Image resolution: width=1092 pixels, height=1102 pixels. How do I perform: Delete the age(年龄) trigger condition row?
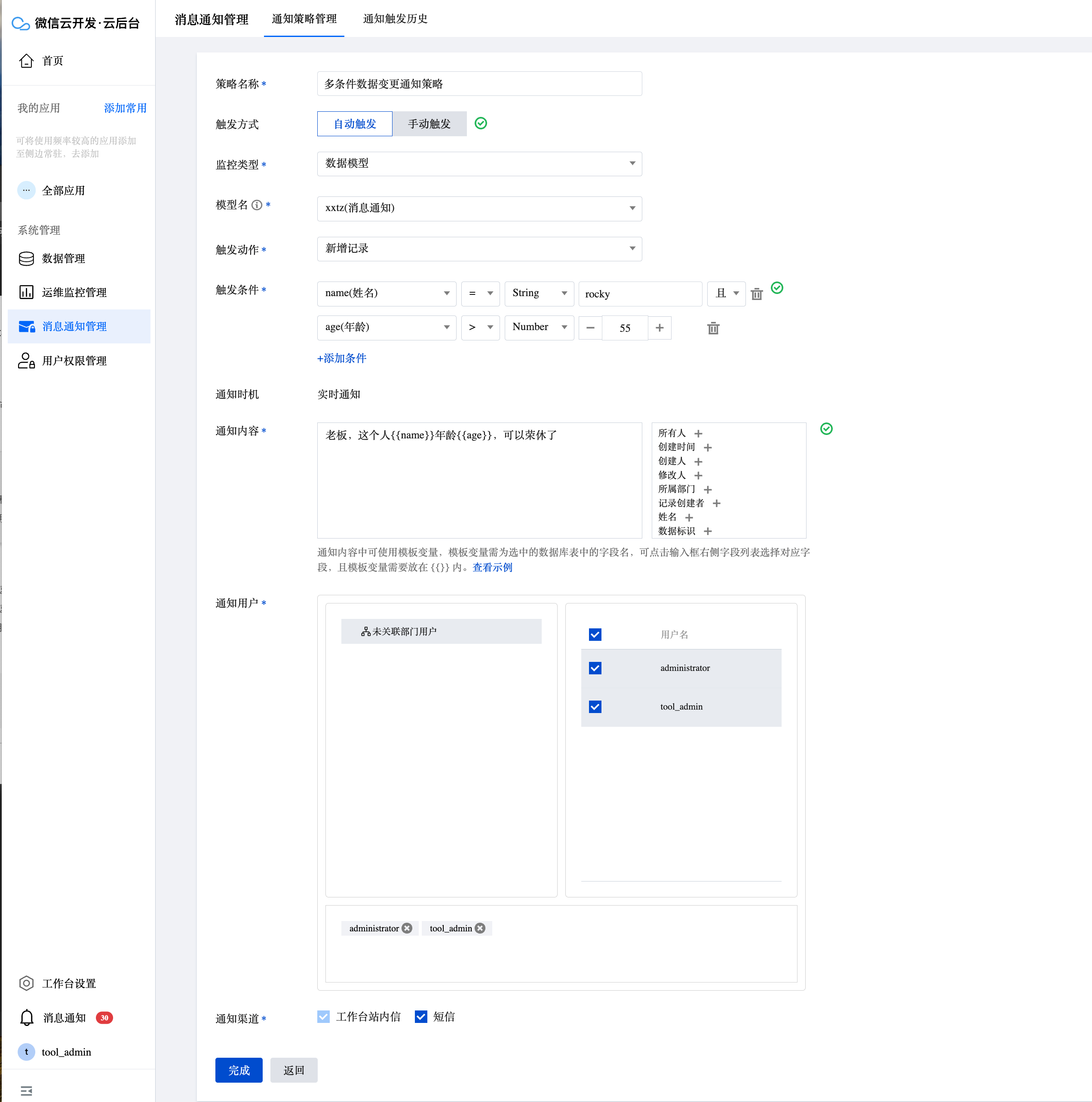click(x=713, y=328)
